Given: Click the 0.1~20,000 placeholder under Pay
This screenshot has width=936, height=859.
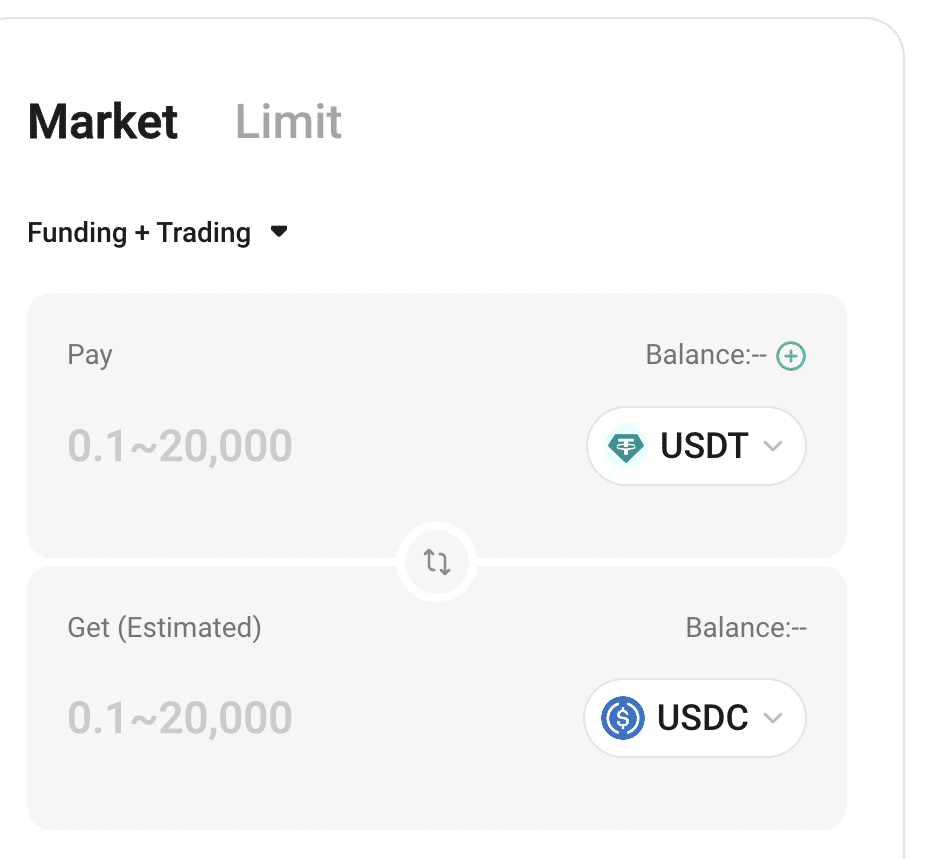Looking at the screenshot, I should tap(180, 446).
